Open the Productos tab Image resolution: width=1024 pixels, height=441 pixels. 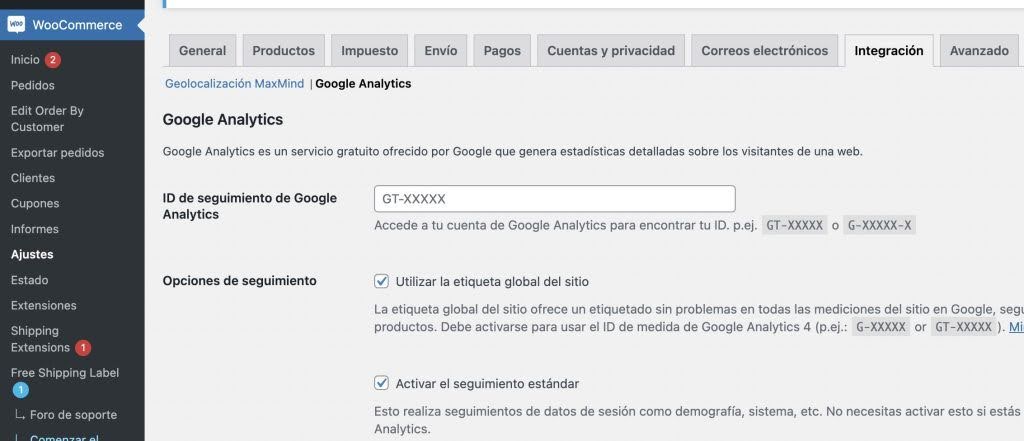pos(283,51)
